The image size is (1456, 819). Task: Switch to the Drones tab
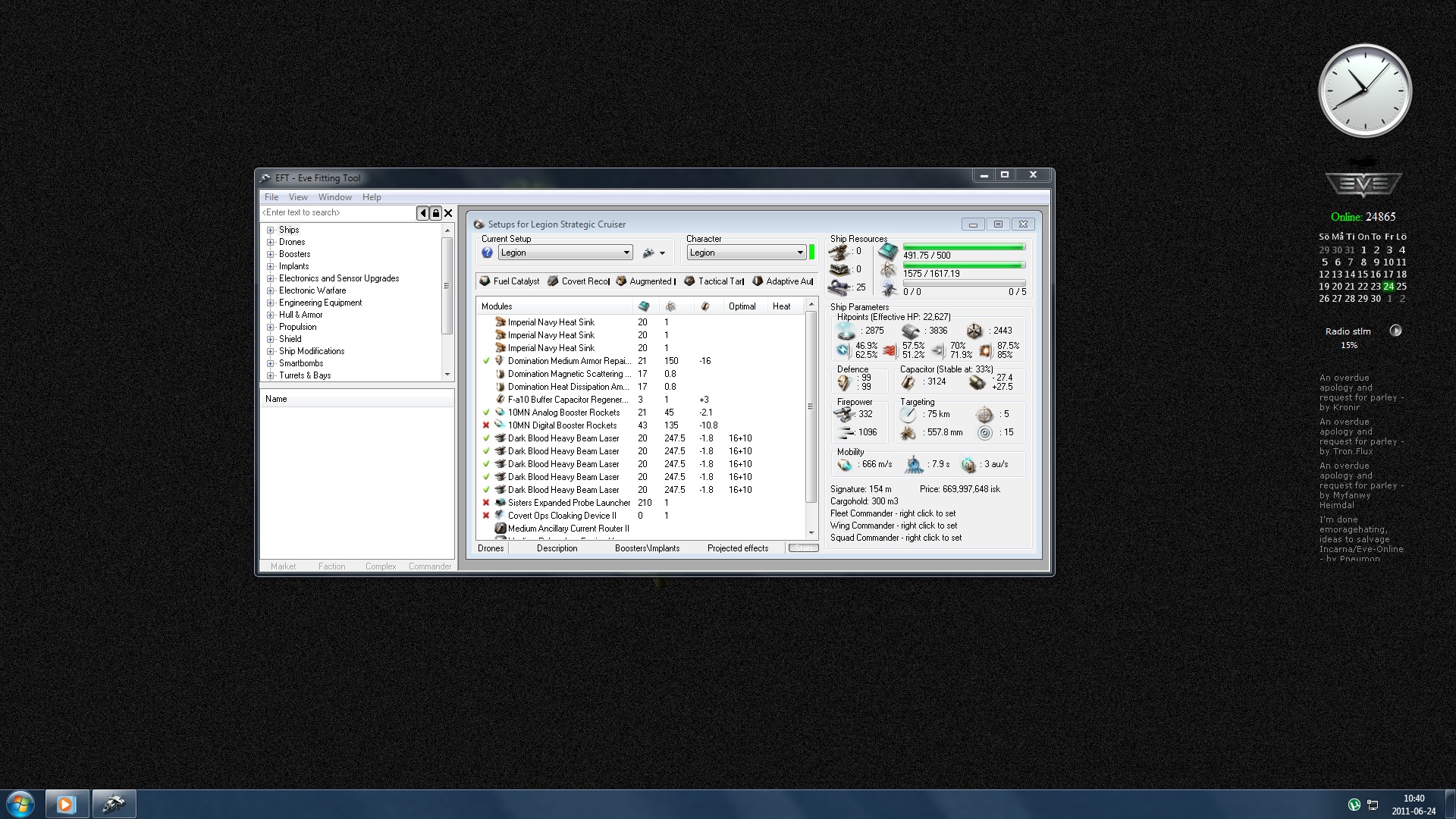(491, 548)
